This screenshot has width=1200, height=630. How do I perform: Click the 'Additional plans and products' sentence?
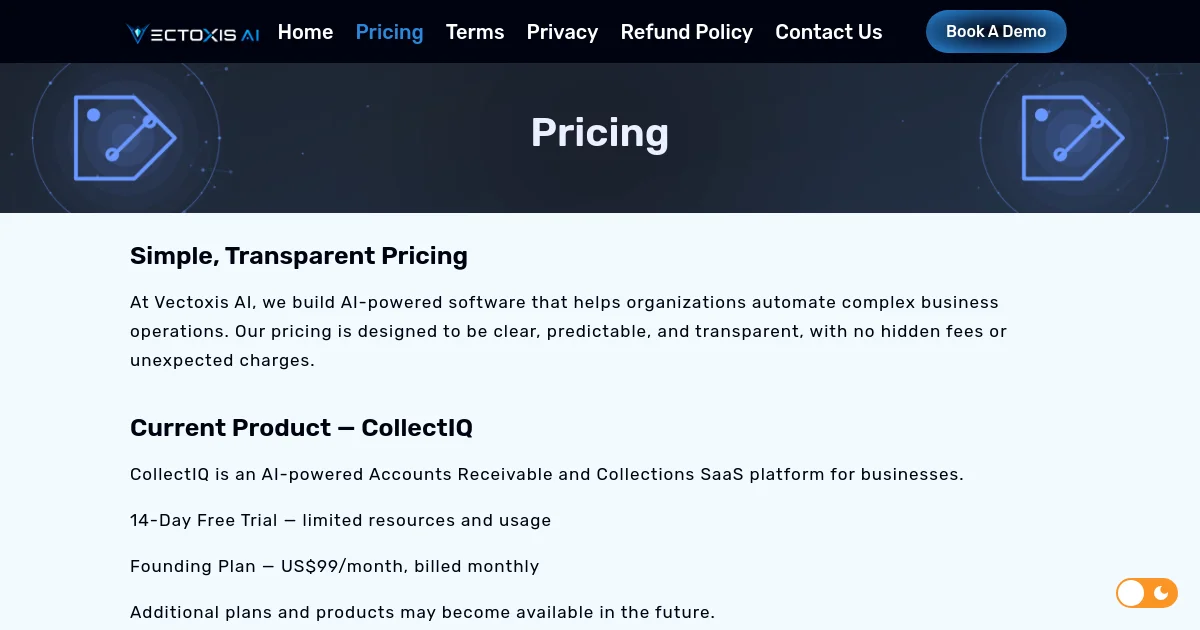pos(423,612)
